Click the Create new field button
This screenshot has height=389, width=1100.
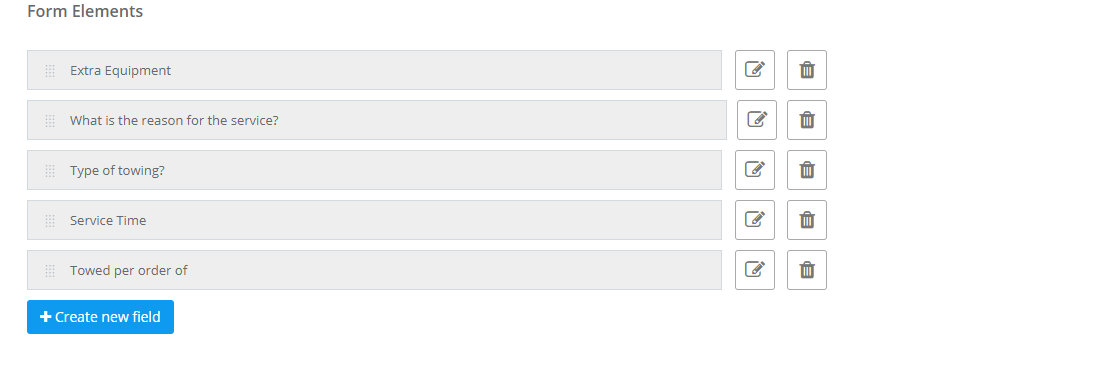(x=100, y=317)
